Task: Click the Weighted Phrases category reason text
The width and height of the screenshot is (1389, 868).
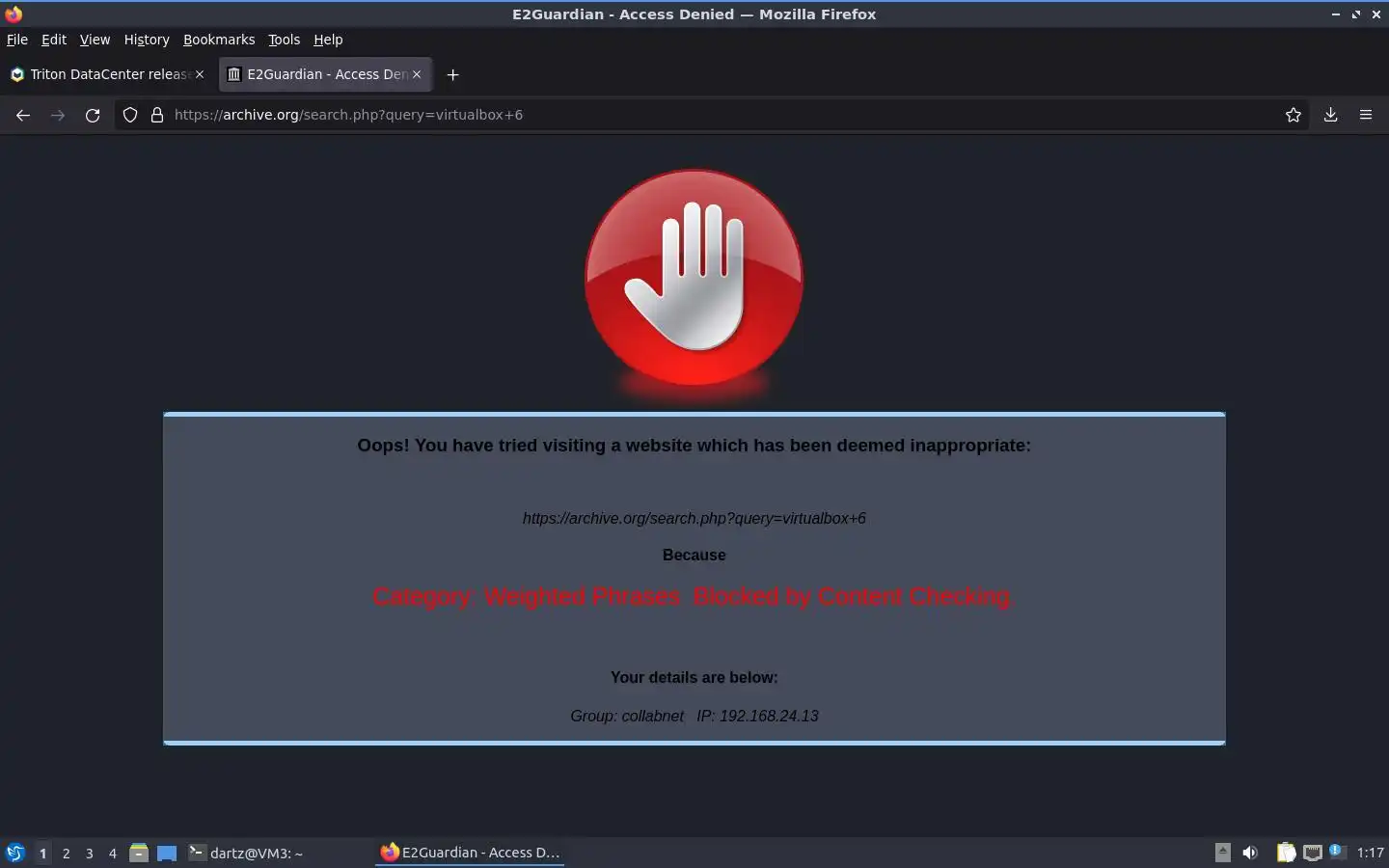Action: click(x=694, y=597)
